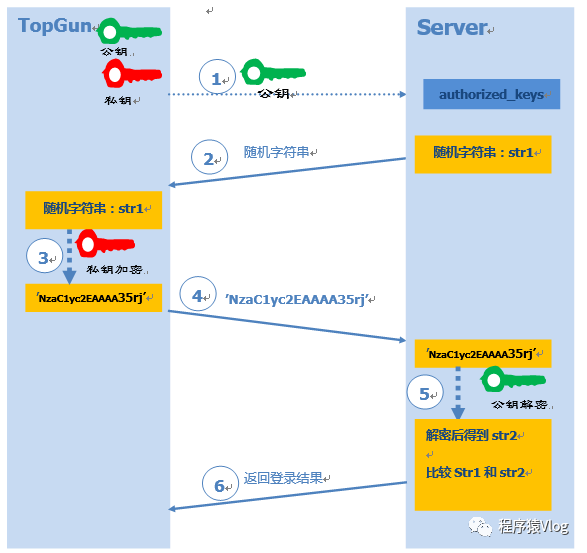Screen dimensions: 587x553
Task: Click the dashed down arrow below step 5
Action: pyautogui.click(x=458, y=393)
